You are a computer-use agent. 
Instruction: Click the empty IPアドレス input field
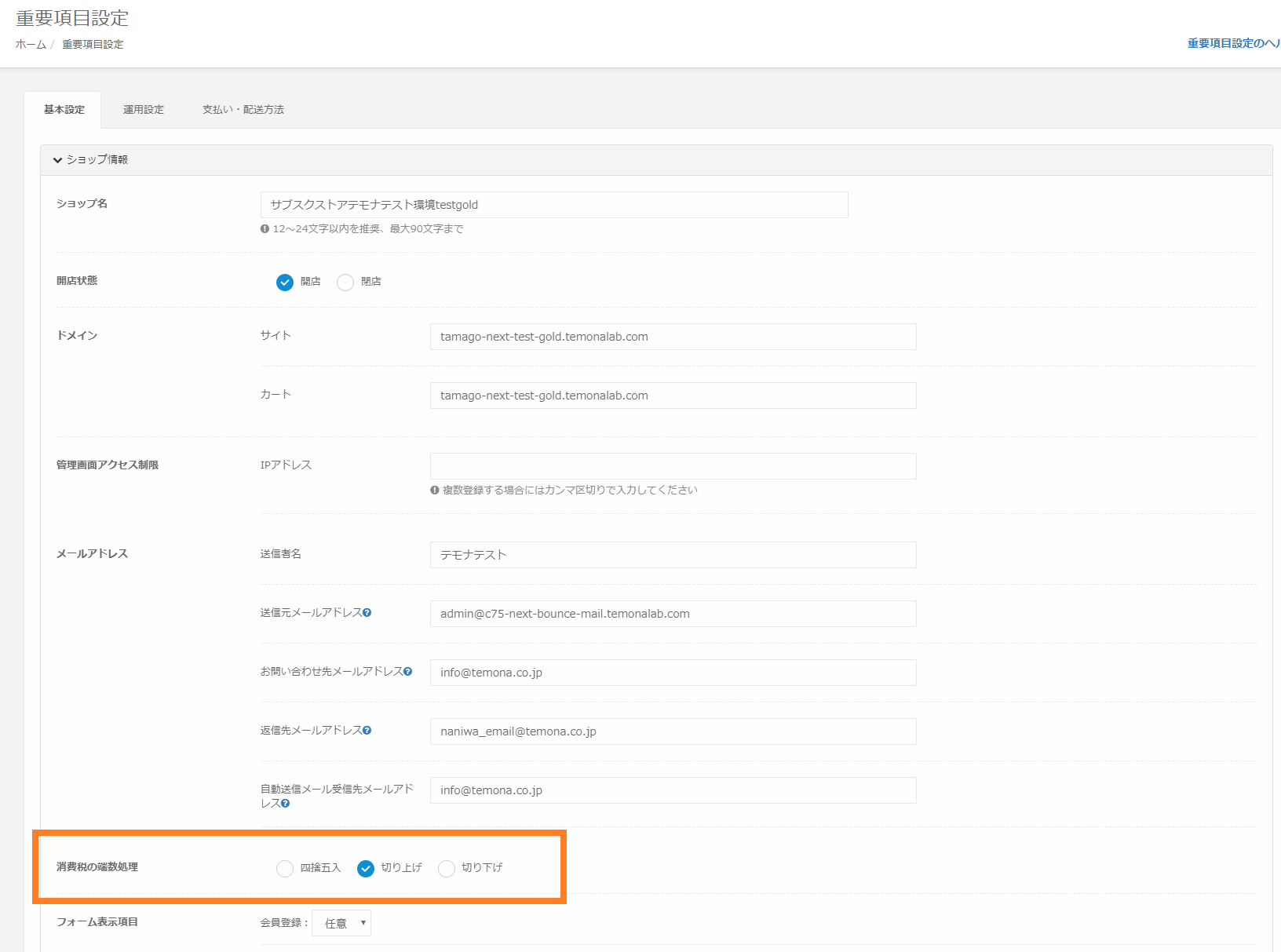[673, 466]
